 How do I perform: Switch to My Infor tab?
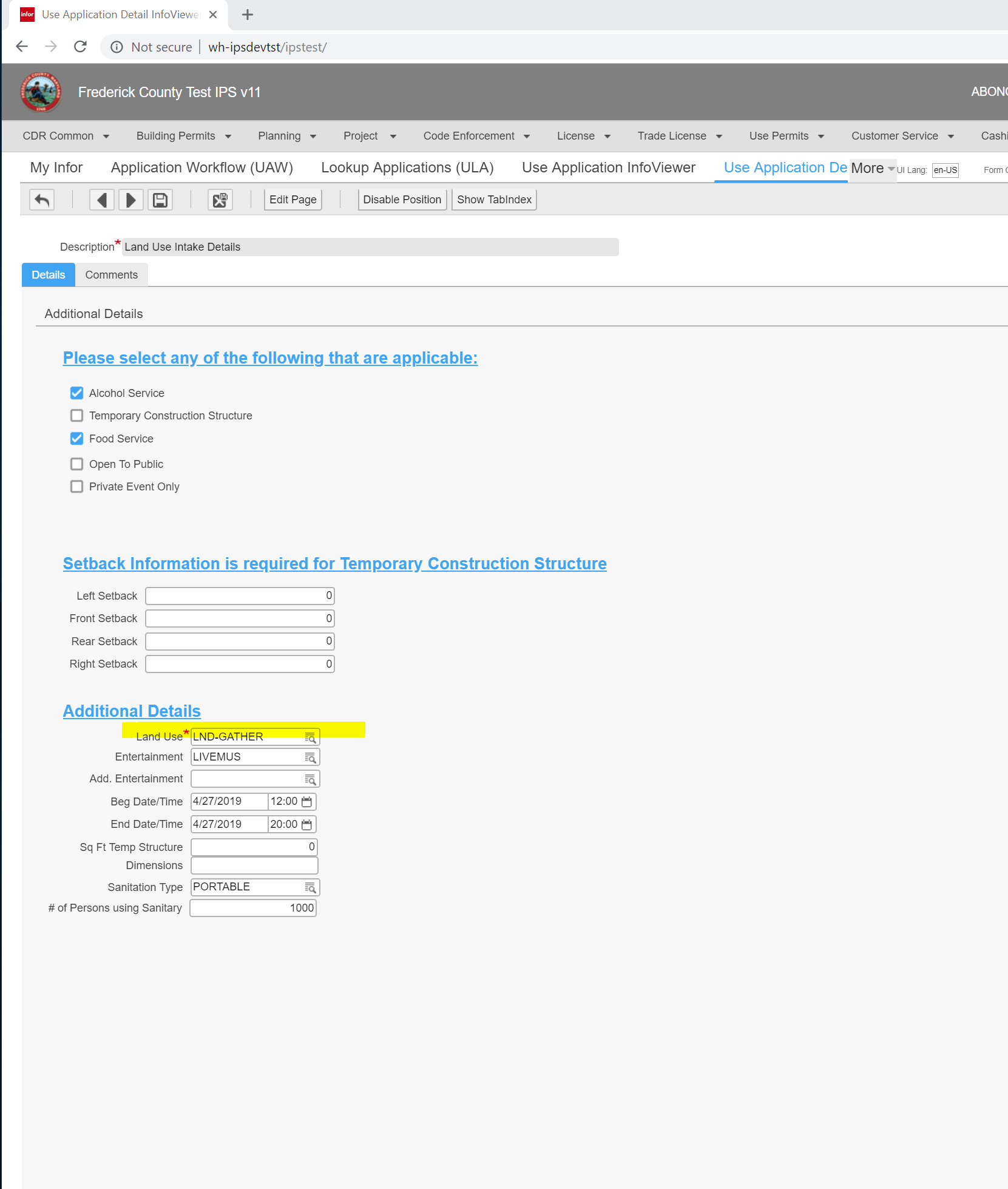[x=56, y=168]
